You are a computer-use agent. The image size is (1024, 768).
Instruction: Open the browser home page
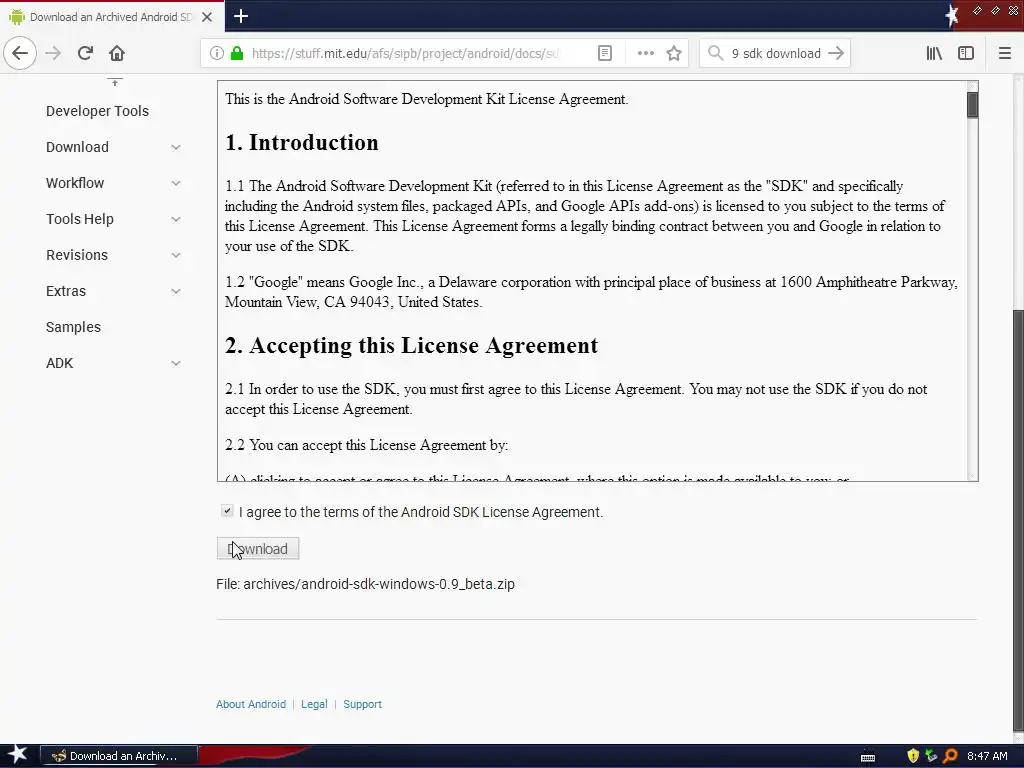(x=117, y=53)
